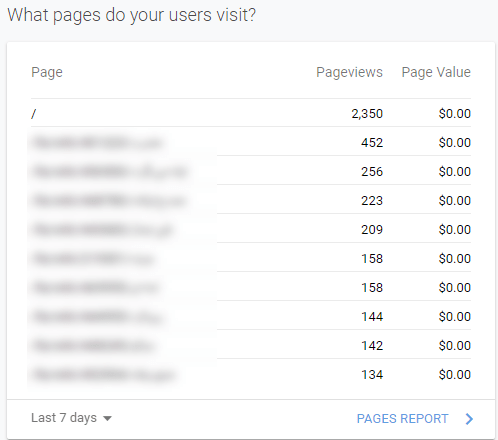Click the 'What pages do your users visit?' heading
The width and height of the screenshot is (498, 440).
(x=132, y=15)
